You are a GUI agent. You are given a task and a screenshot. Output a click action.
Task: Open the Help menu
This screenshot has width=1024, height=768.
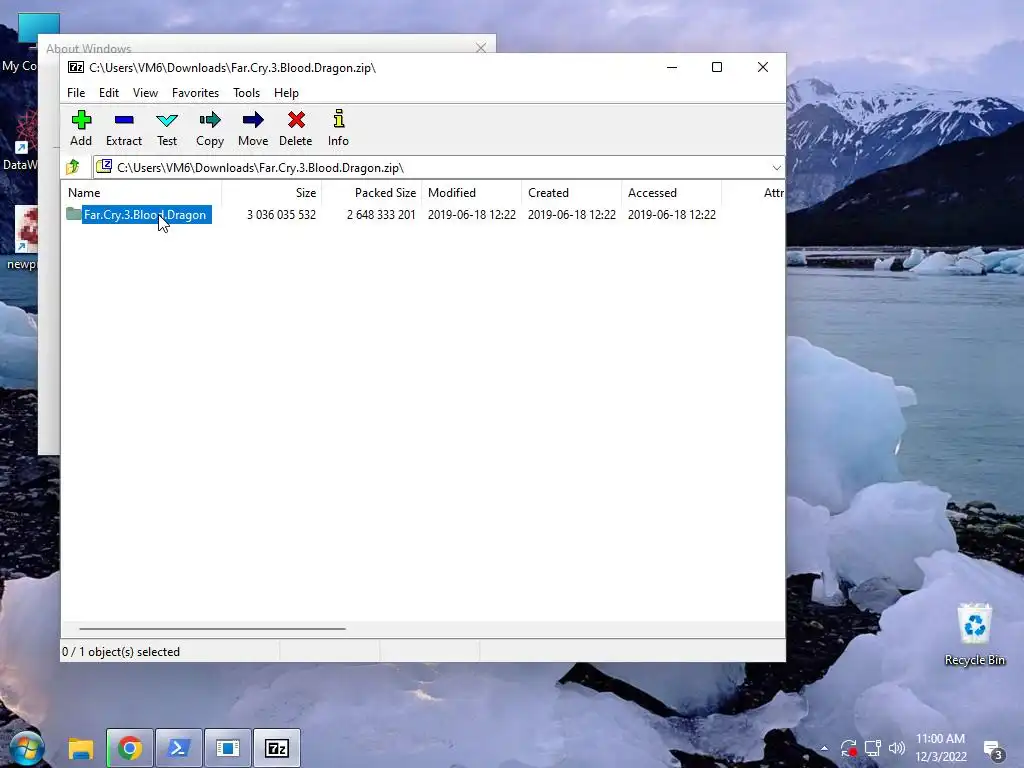(286, 93)
